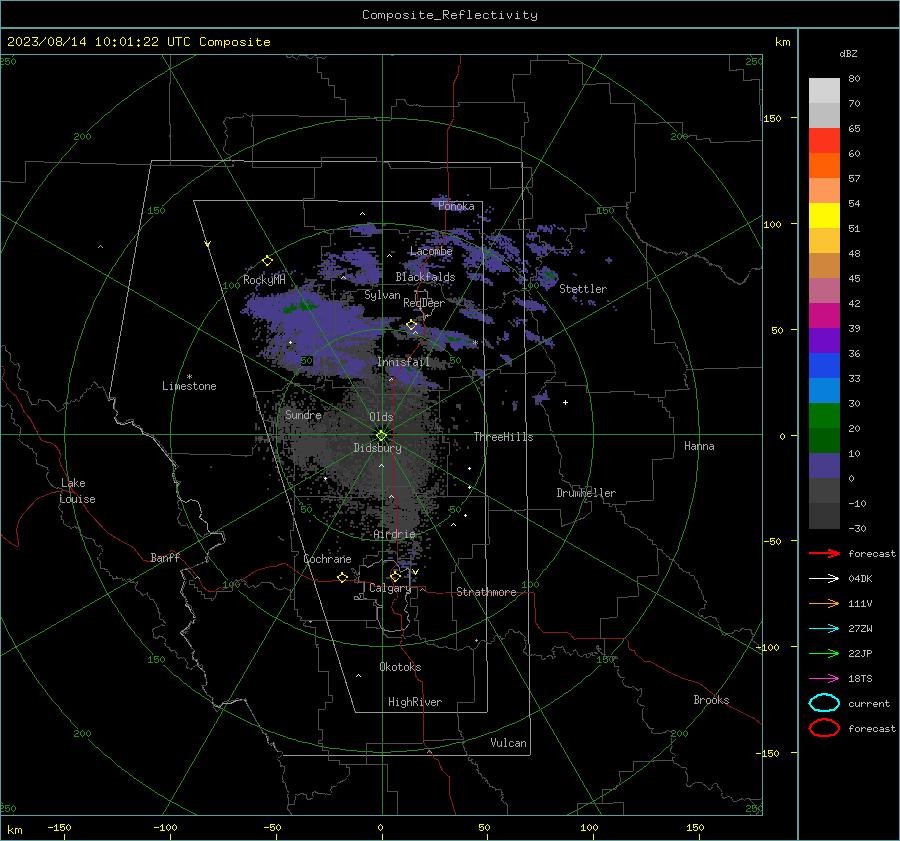
Task: Click the yellow radar-site diamond at Didsbury
Action: point(381,436)
